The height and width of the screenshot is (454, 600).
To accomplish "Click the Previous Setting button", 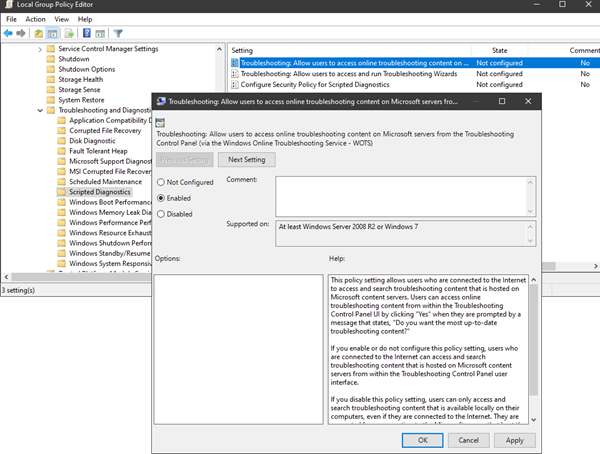I will (184, 160).
